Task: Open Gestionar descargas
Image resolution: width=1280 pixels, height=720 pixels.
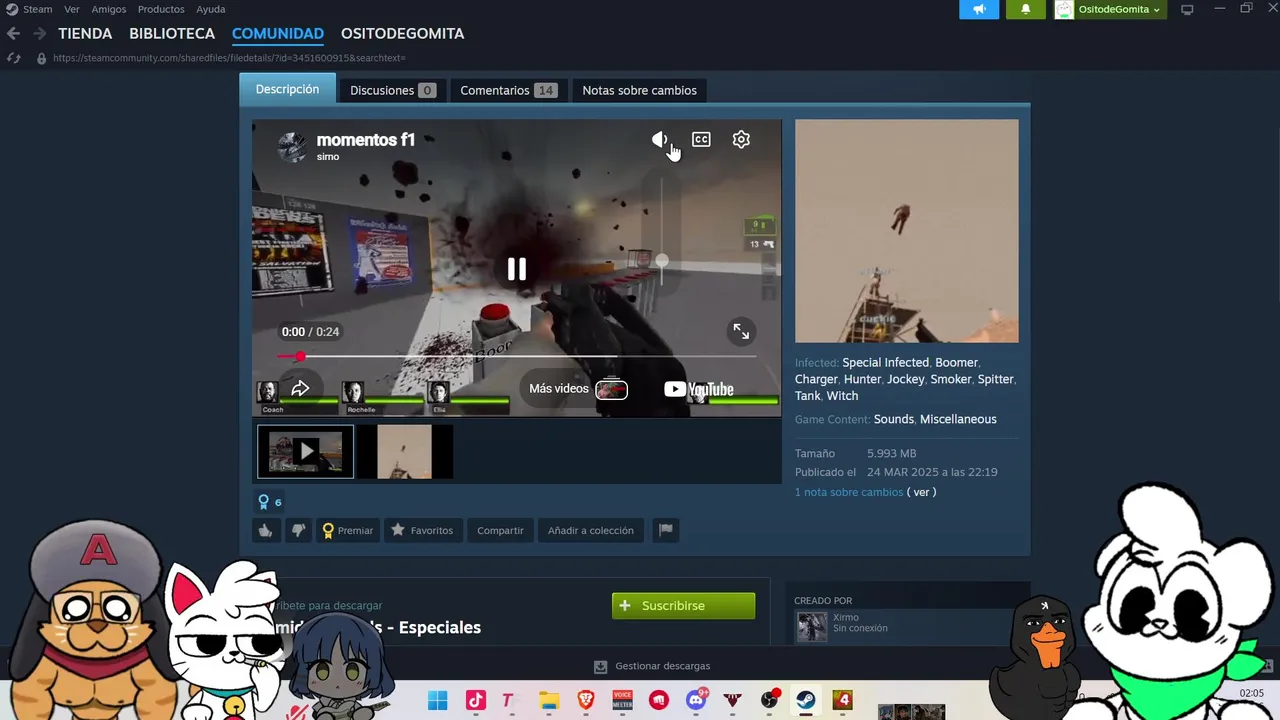Action: point(652,666)
